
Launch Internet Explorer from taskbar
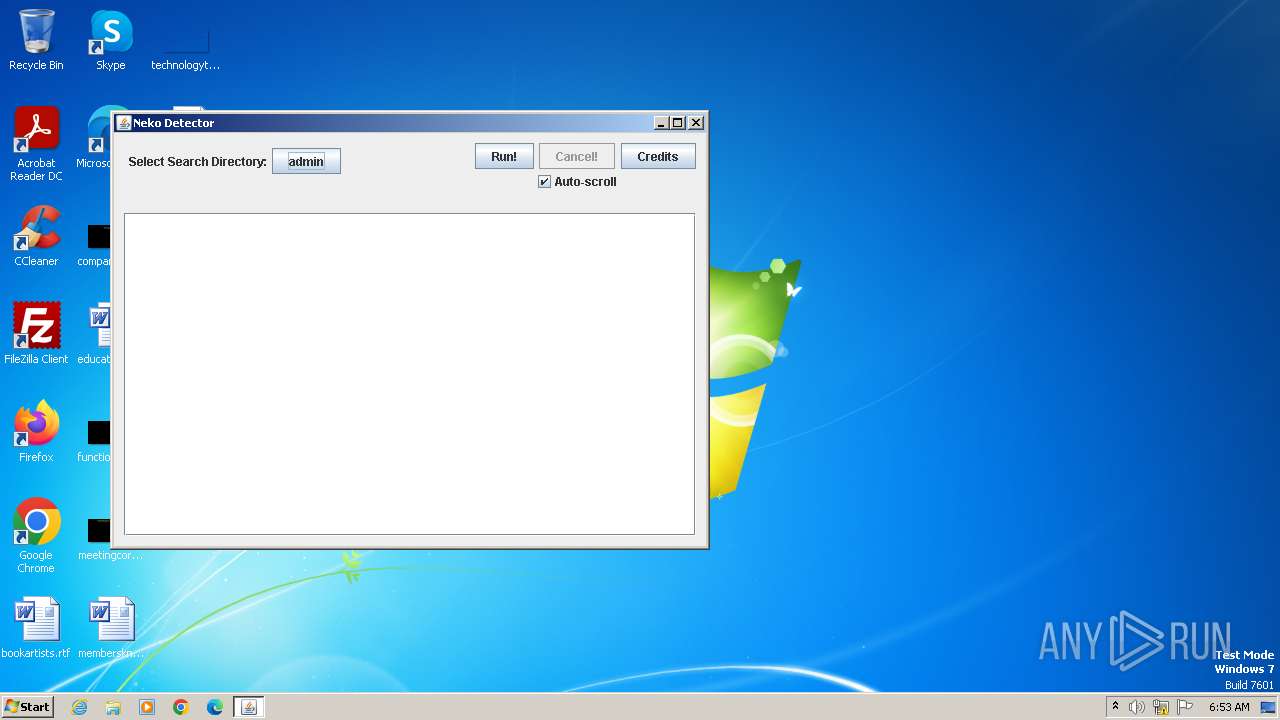(x=80, y=707)
